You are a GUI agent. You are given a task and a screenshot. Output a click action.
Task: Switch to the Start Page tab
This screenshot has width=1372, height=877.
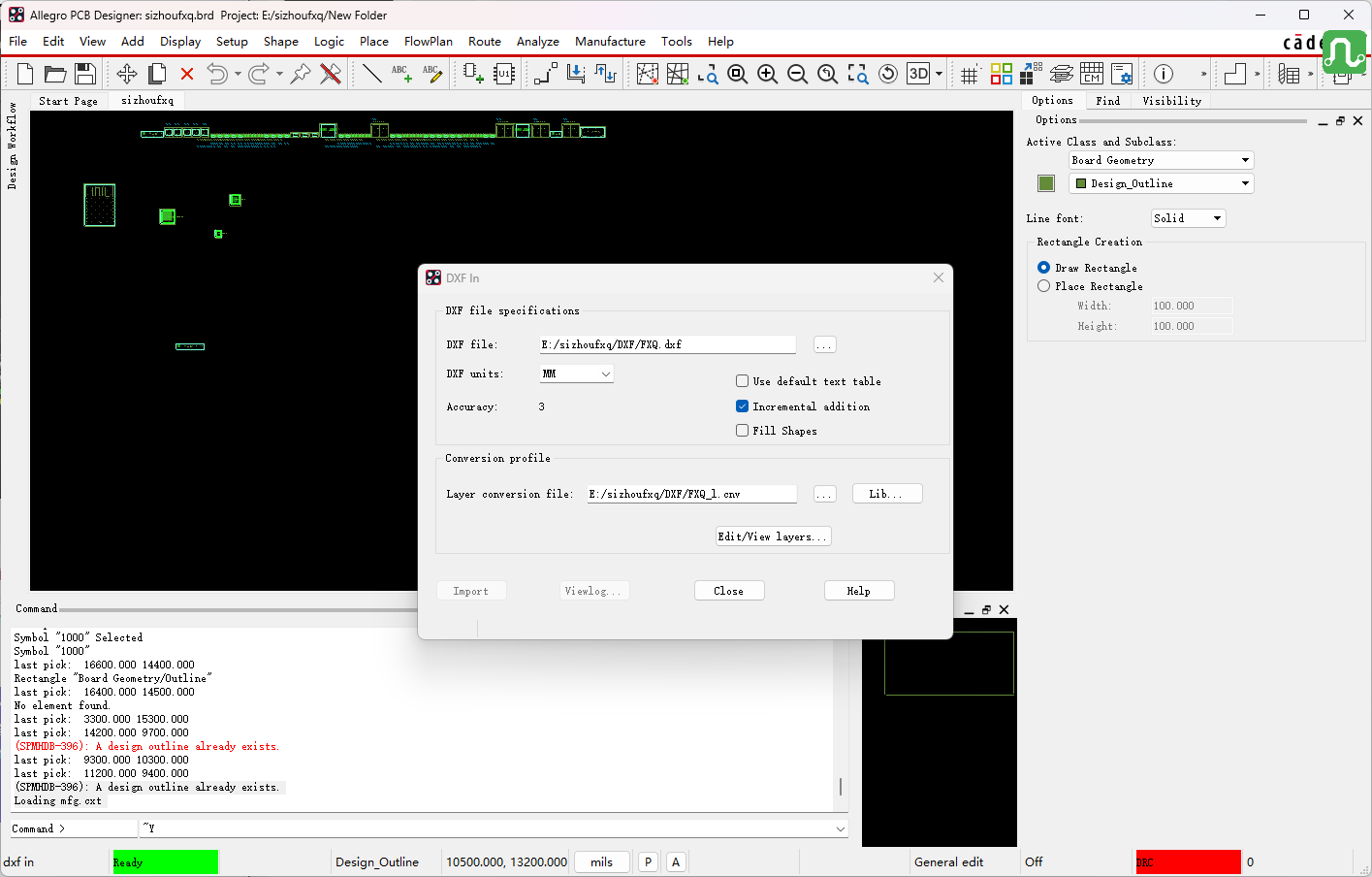pyautogui.click(x=68, y=101)
